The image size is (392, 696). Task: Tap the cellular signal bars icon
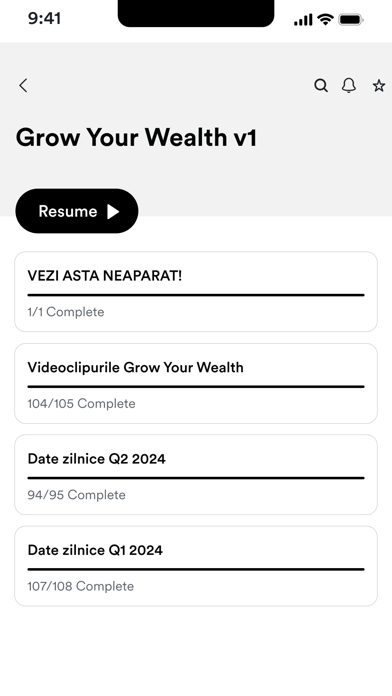303,20
